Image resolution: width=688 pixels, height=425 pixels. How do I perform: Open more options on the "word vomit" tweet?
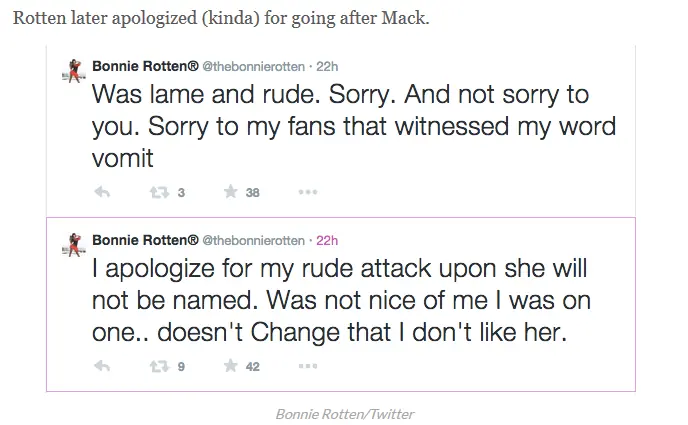point(308,193)
